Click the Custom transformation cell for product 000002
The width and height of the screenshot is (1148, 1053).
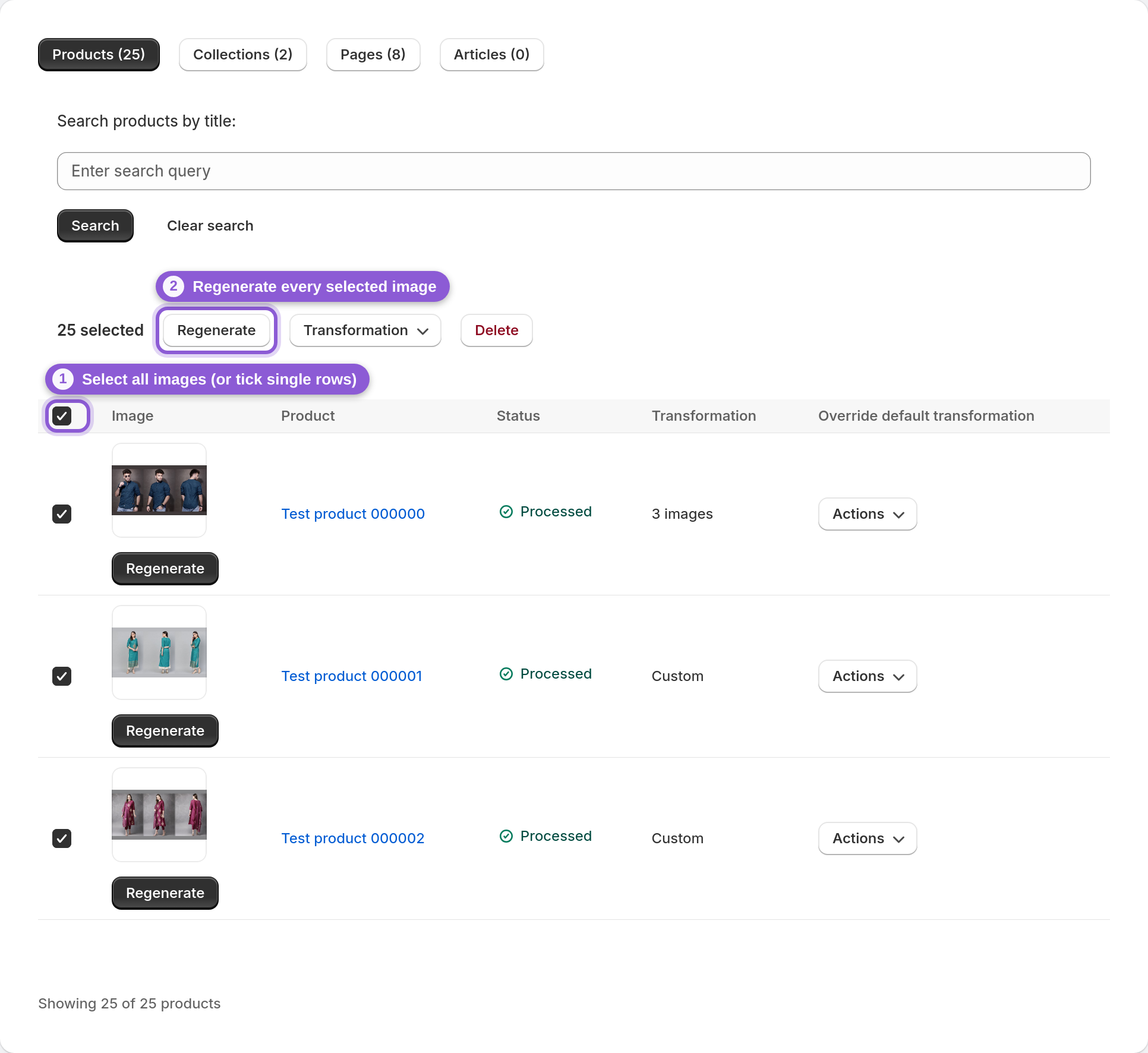[677, 838]
